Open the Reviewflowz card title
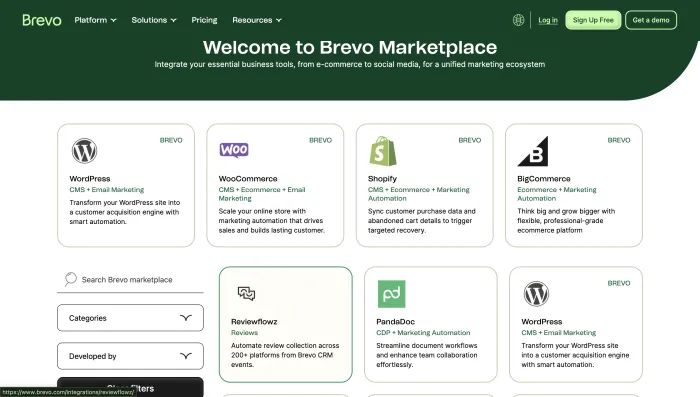The image size is (700, 397). (254, 322)
